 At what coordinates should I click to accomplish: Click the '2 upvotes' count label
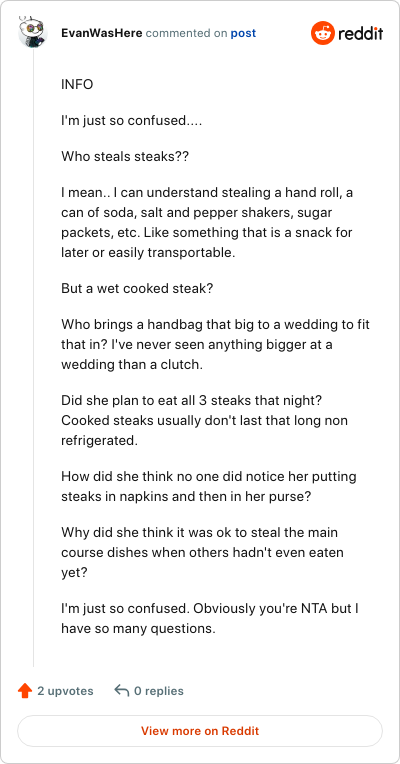click(x=65, y=691)
